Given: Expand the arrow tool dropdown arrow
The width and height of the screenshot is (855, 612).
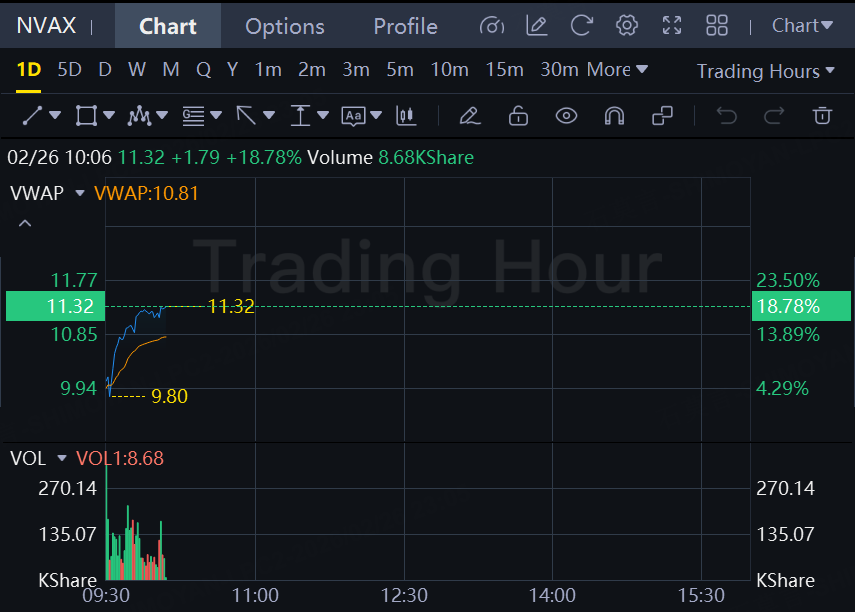Looking at the screenshot, I should tap(269, 115).
